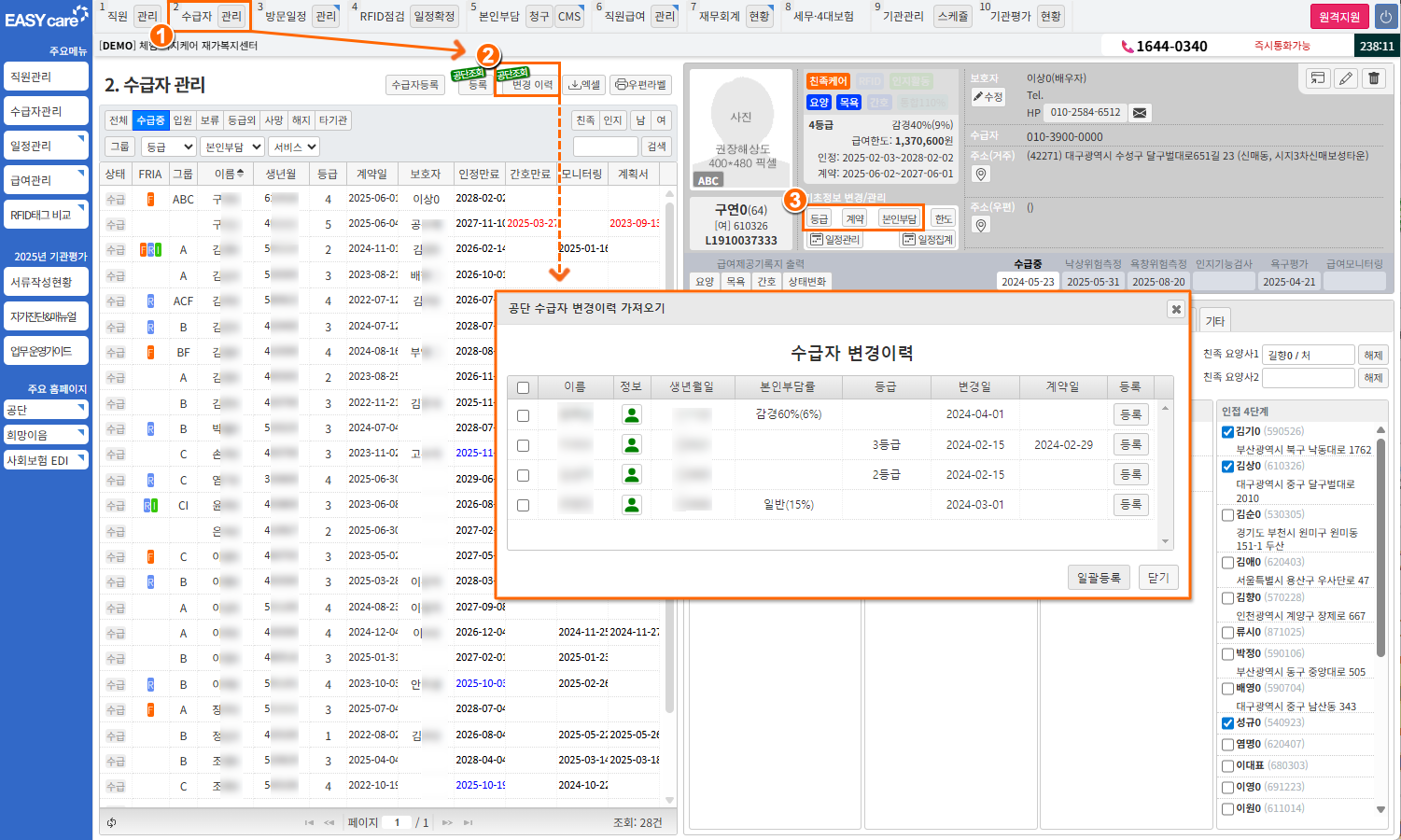
Task: Uncheck the 성규0 checkbox
Action: point(1228,723)
